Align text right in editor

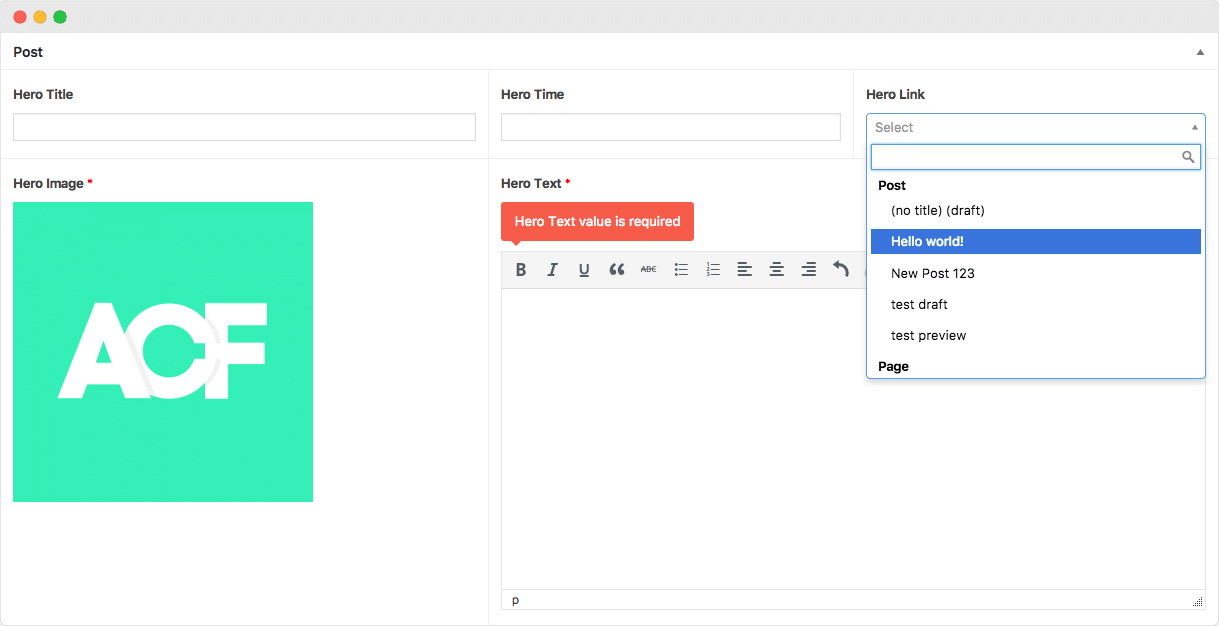(x=809, y=269)
